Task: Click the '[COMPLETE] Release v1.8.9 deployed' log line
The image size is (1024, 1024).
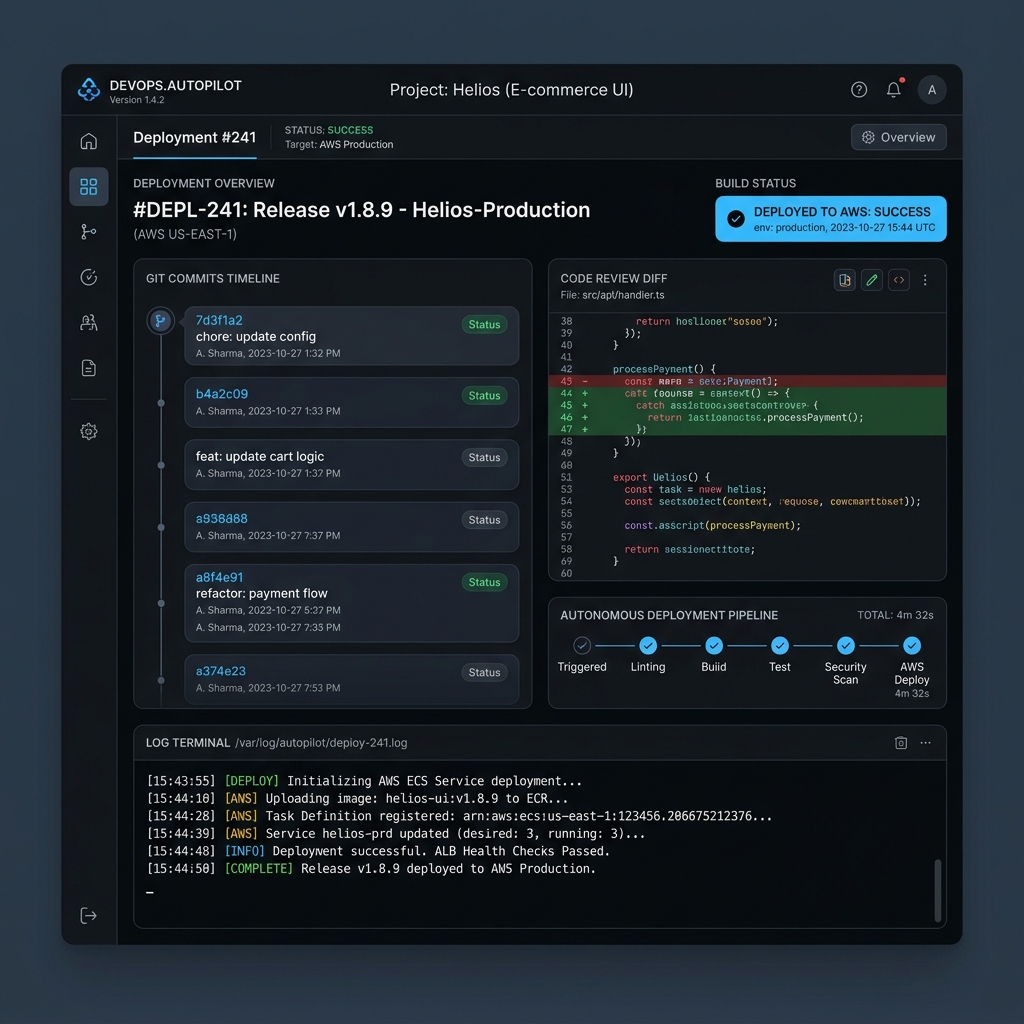Action: pyautogui.click(x=371, y=869)
